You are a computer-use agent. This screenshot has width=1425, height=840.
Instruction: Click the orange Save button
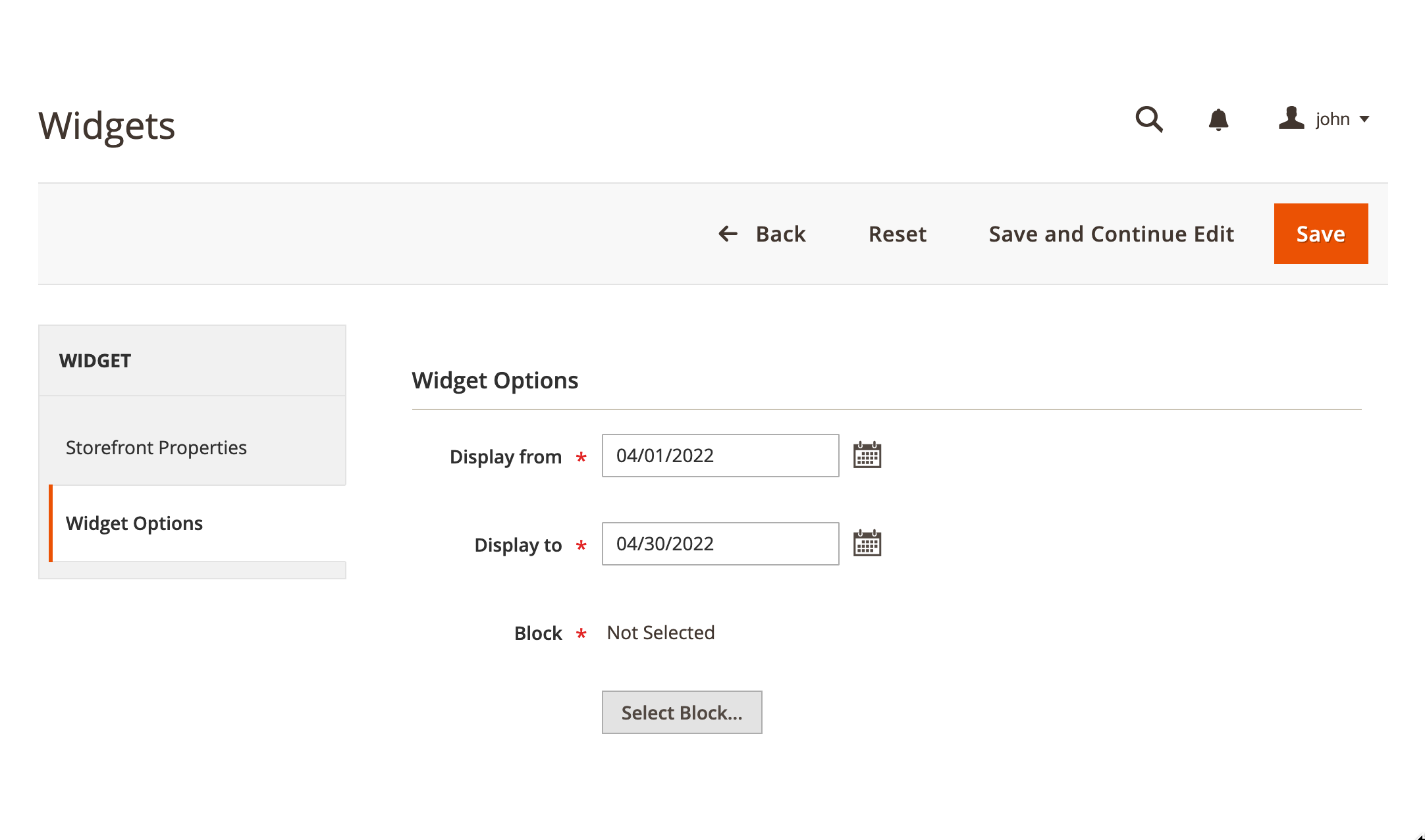pyautogui.click(x=1320, y=234)
